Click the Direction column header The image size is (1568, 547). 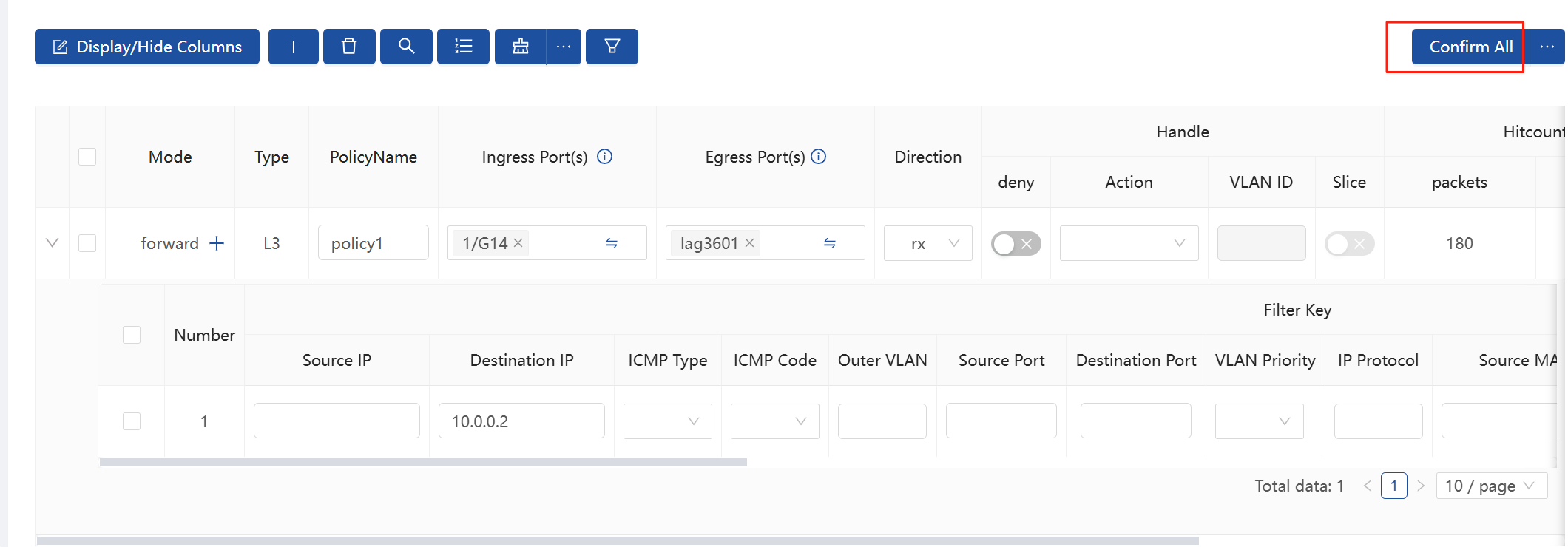point(927,157)
